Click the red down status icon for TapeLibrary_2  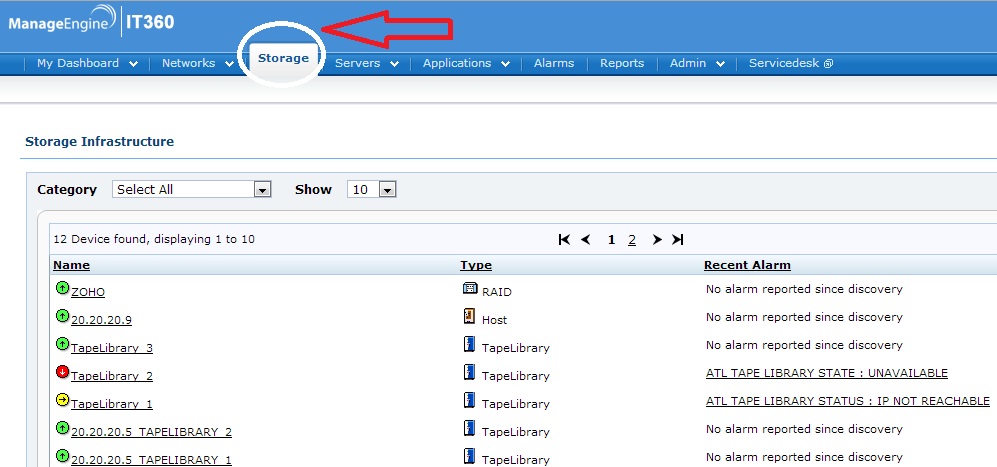(62, 372)
